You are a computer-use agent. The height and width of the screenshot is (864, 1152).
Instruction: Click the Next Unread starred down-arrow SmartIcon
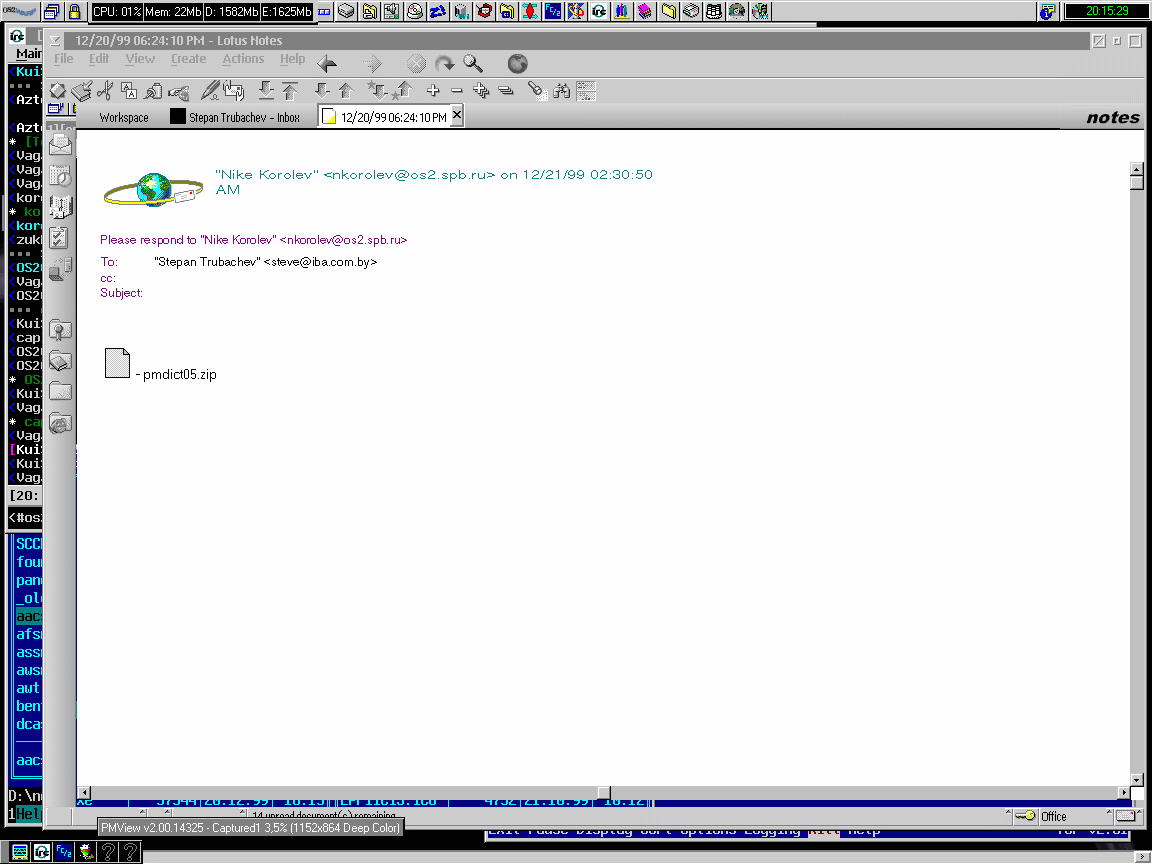[377, 90]
